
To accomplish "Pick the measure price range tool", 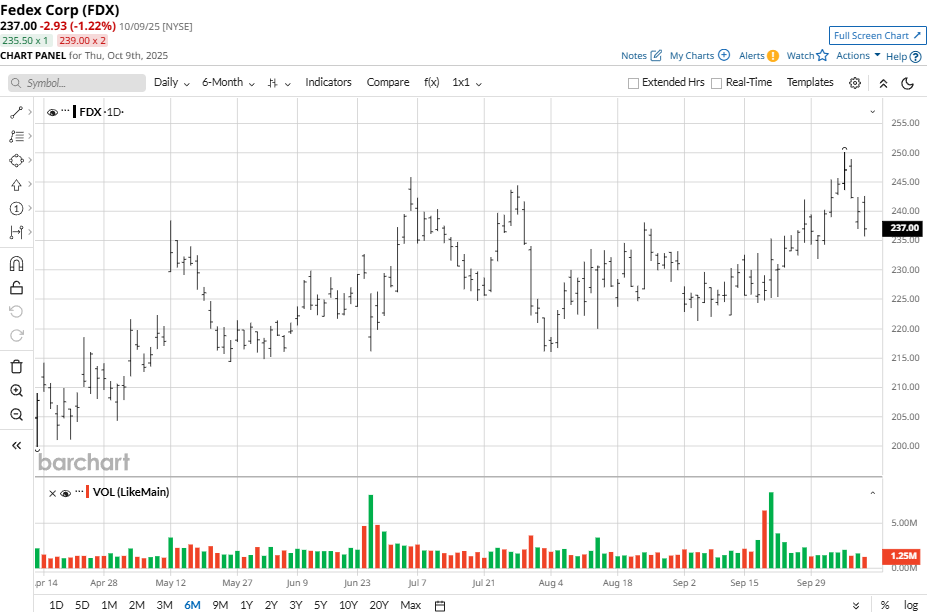I will 16,232.
